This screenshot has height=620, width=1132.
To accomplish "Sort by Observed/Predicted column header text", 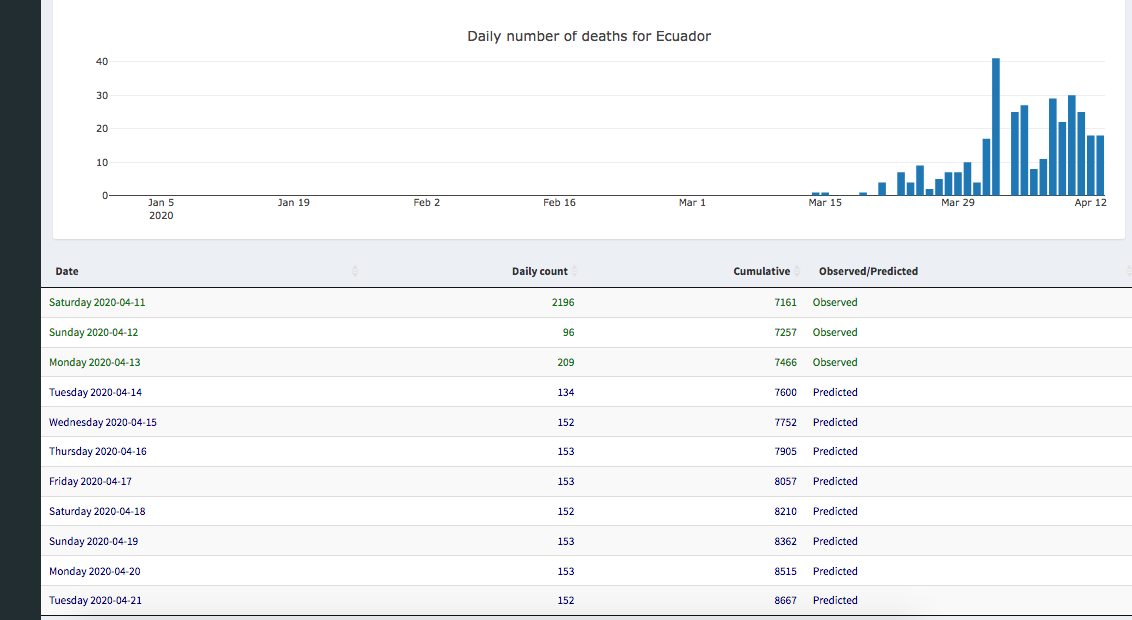I will click(867, 271).
